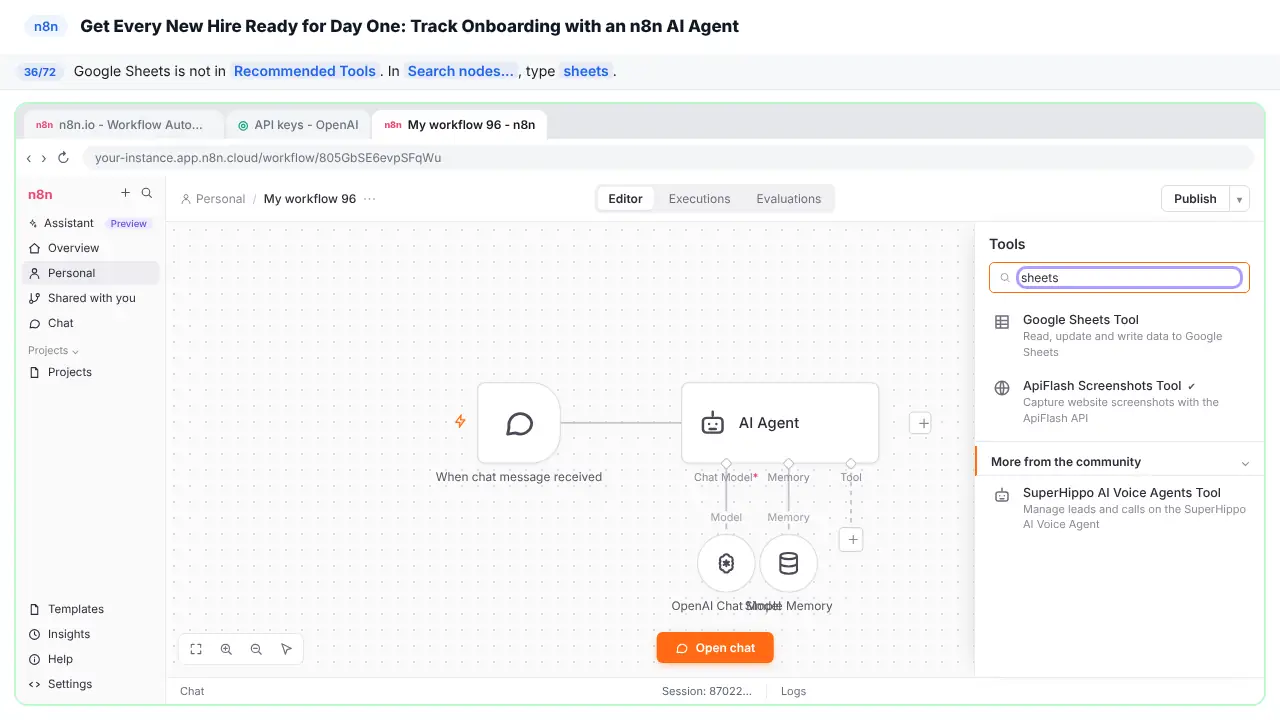Open Help in the sidebar

point(60,659)
